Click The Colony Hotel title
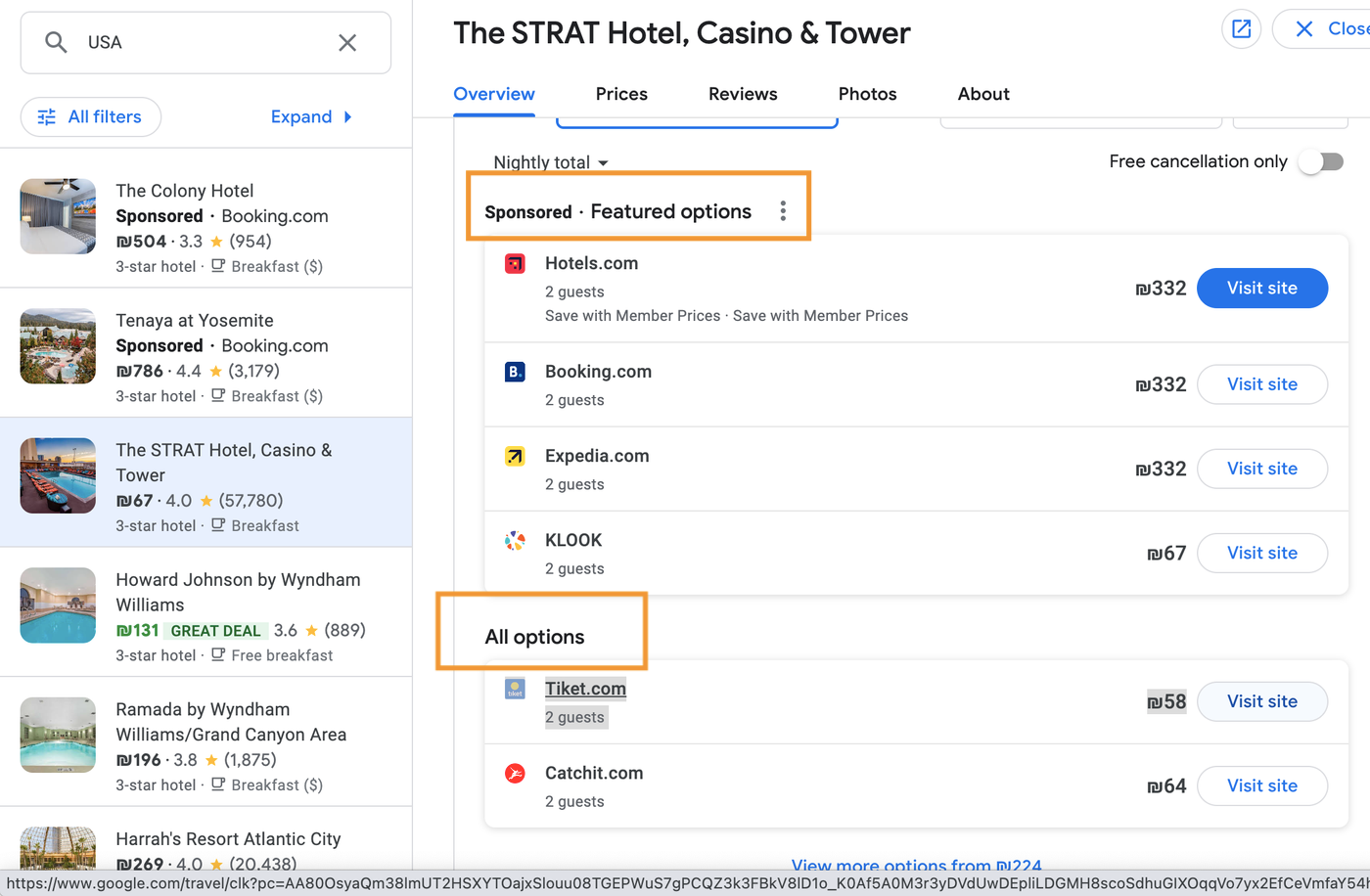 [x=185, y=191]
